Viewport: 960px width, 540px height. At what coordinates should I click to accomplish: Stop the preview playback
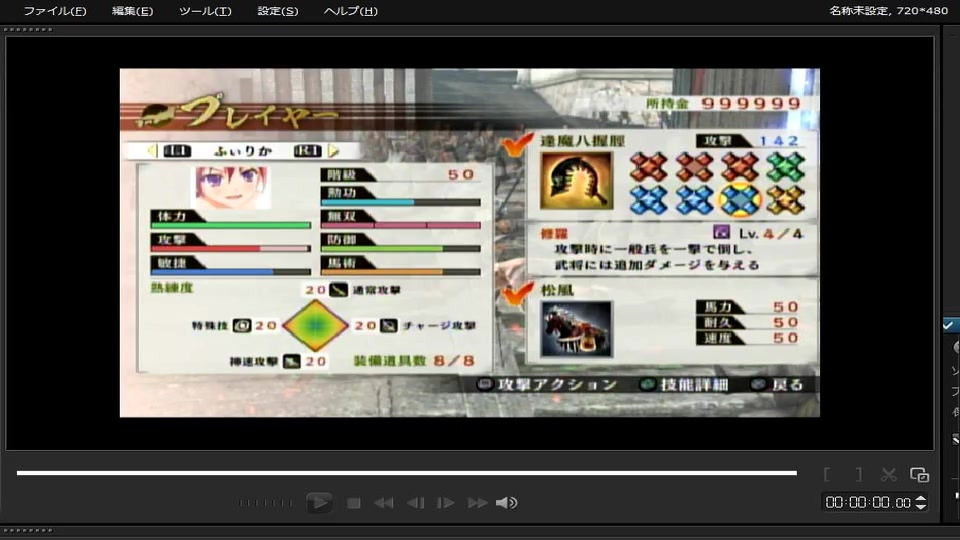(353, 503)
